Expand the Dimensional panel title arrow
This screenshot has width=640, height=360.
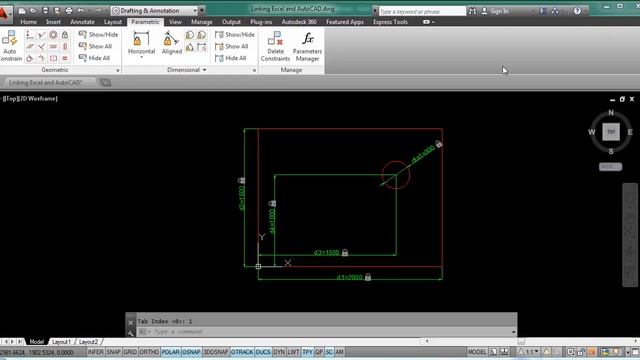click(x=204, y=70)
